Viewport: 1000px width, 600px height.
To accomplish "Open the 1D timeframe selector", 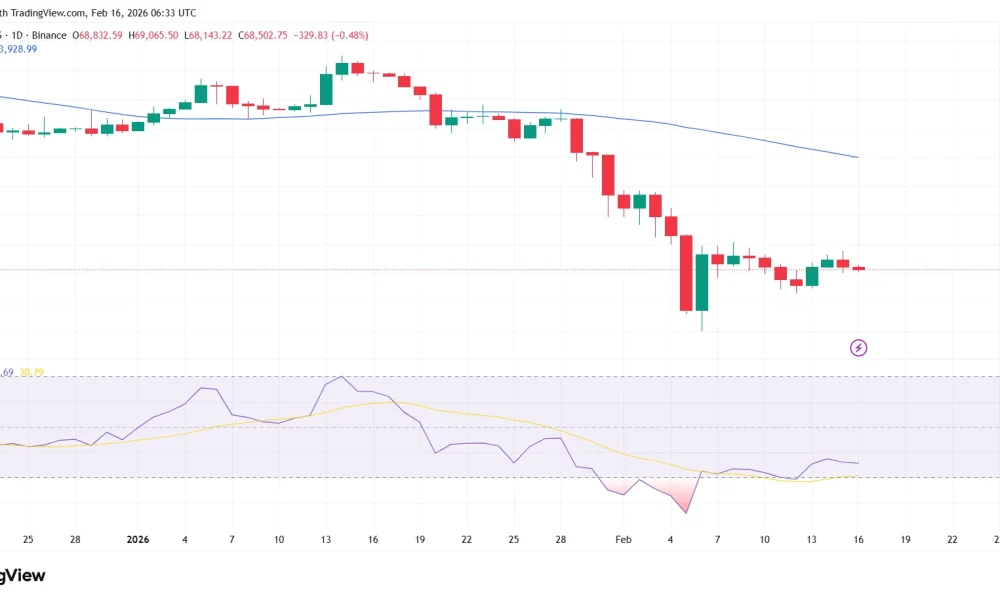I will (18, 34).
